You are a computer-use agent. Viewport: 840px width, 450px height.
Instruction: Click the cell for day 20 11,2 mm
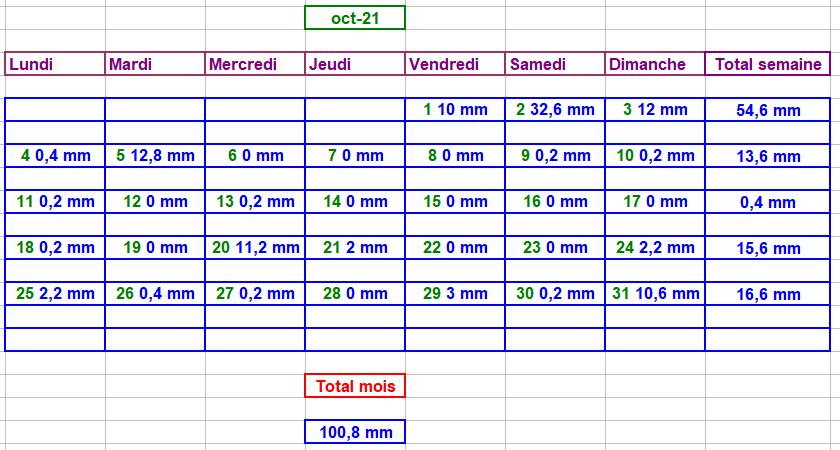[255, 248]
